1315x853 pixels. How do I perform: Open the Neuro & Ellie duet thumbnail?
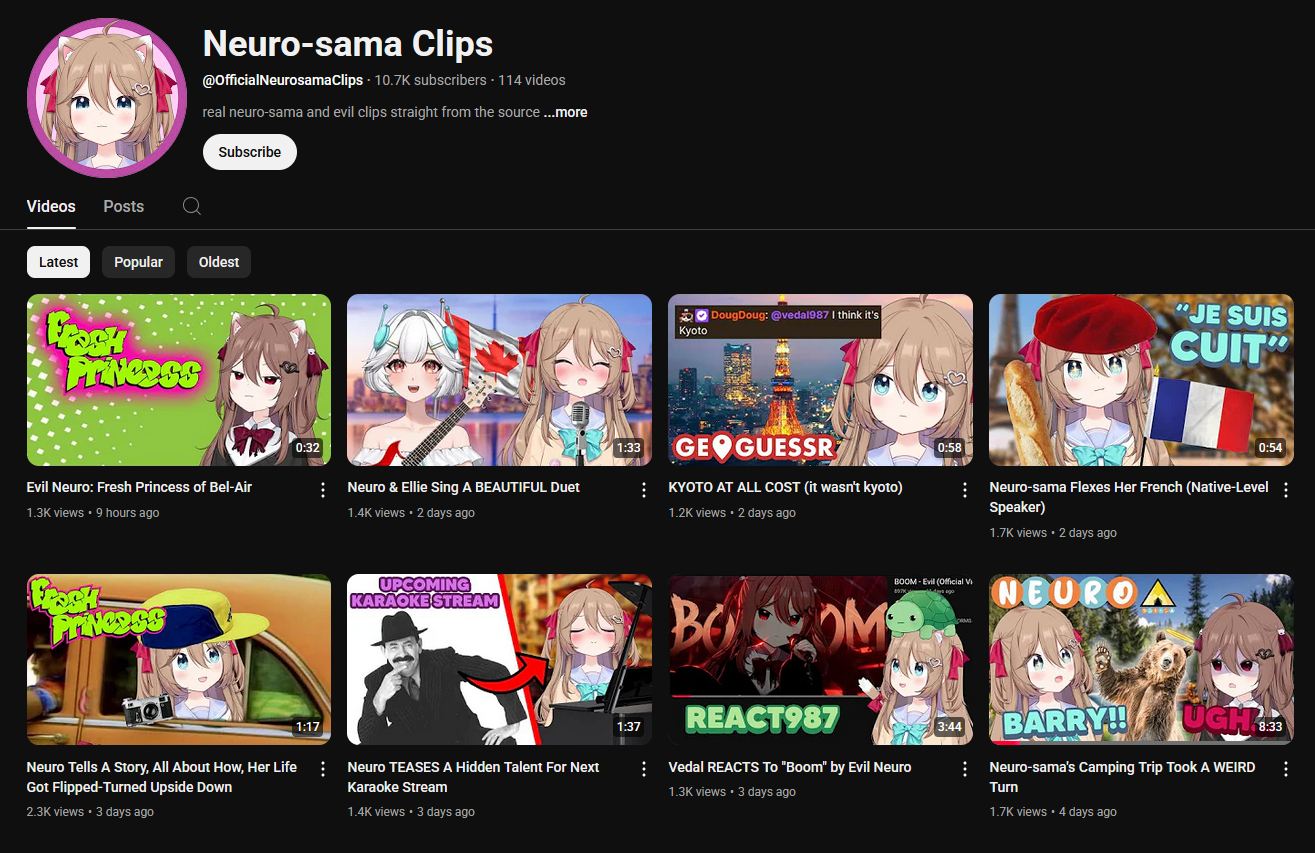tap(499, 380)
